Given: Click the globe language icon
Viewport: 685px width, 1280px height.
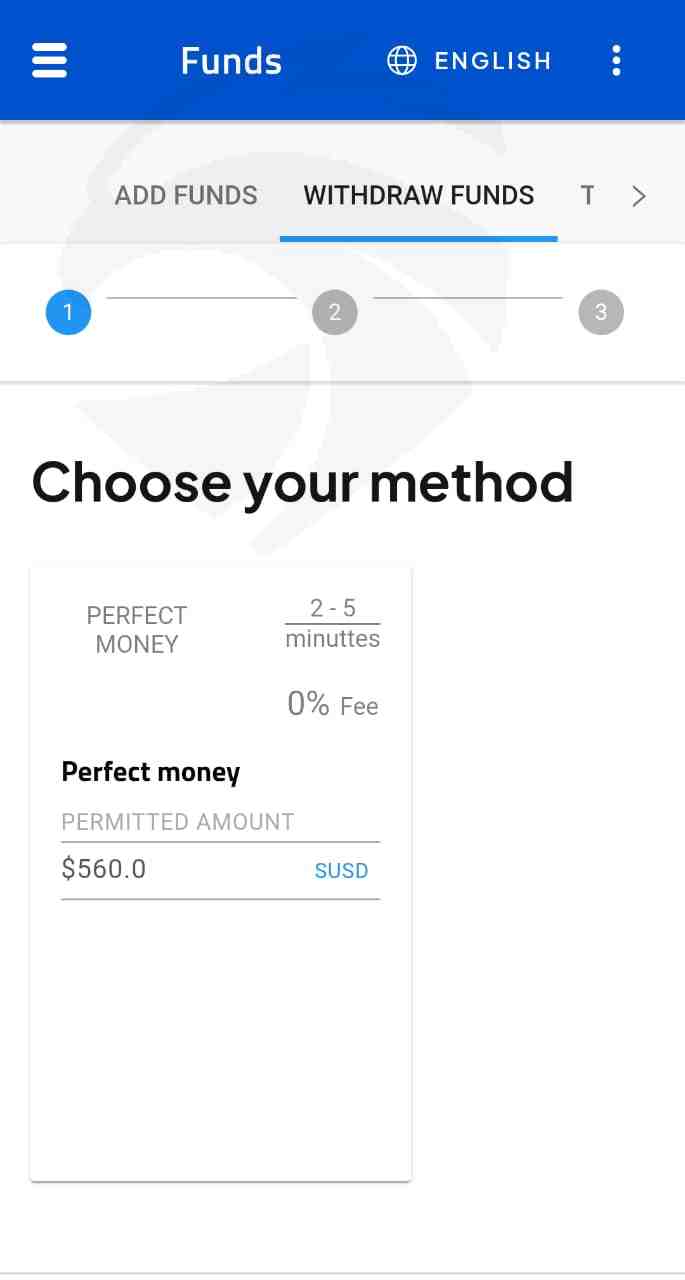Looking at the screenshot, I should click(x=402, y=61).
